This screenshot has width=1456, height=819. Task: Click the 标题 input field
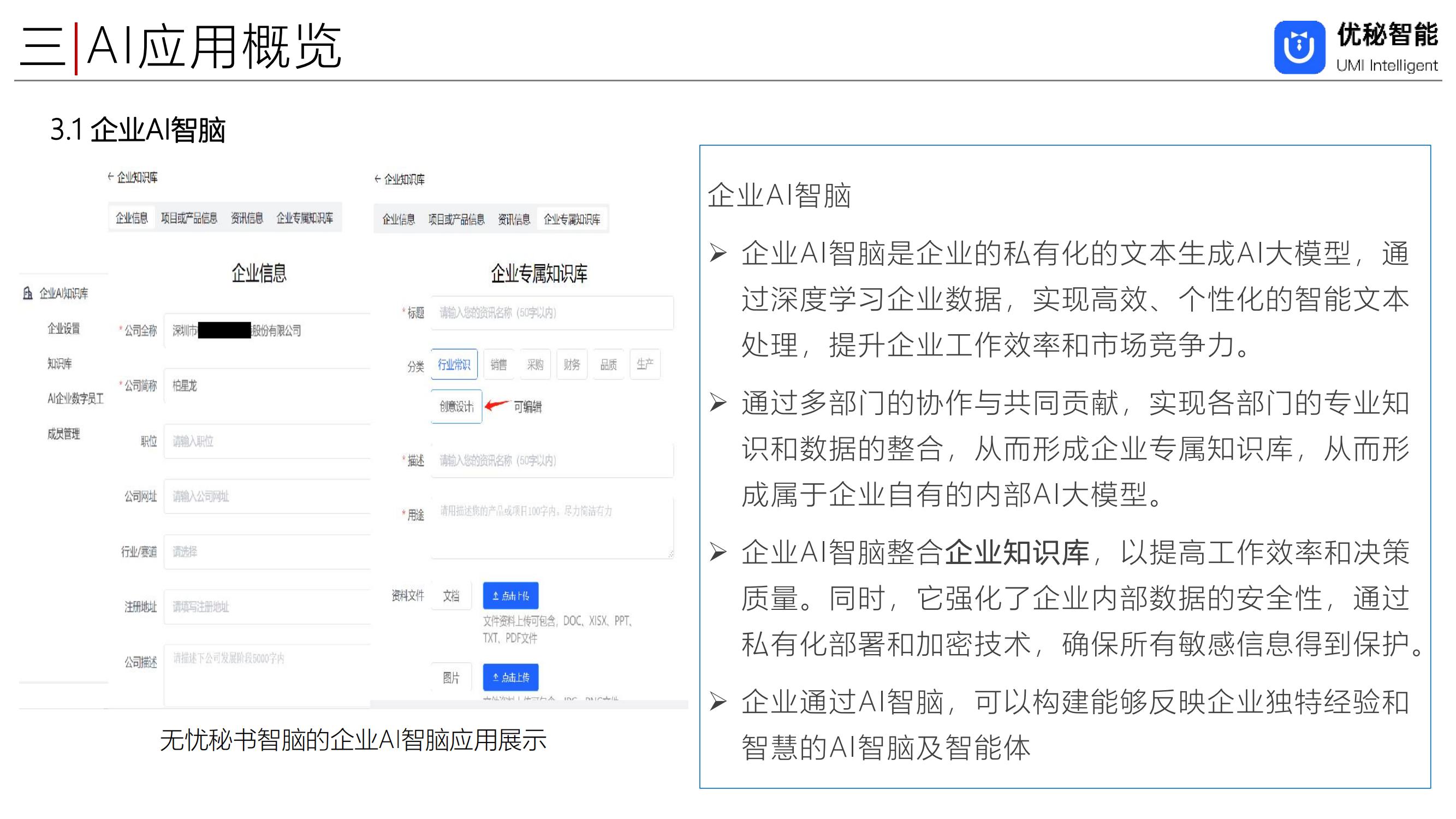551,312
